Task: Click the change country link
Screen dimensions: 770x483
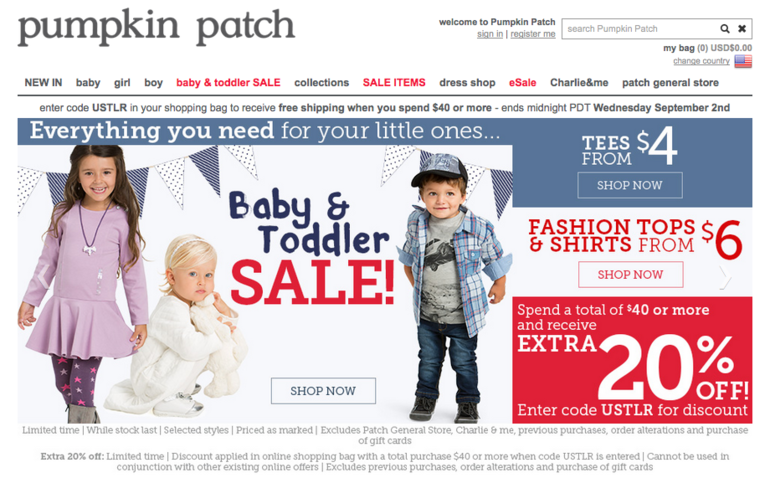Action: [701, 61]
